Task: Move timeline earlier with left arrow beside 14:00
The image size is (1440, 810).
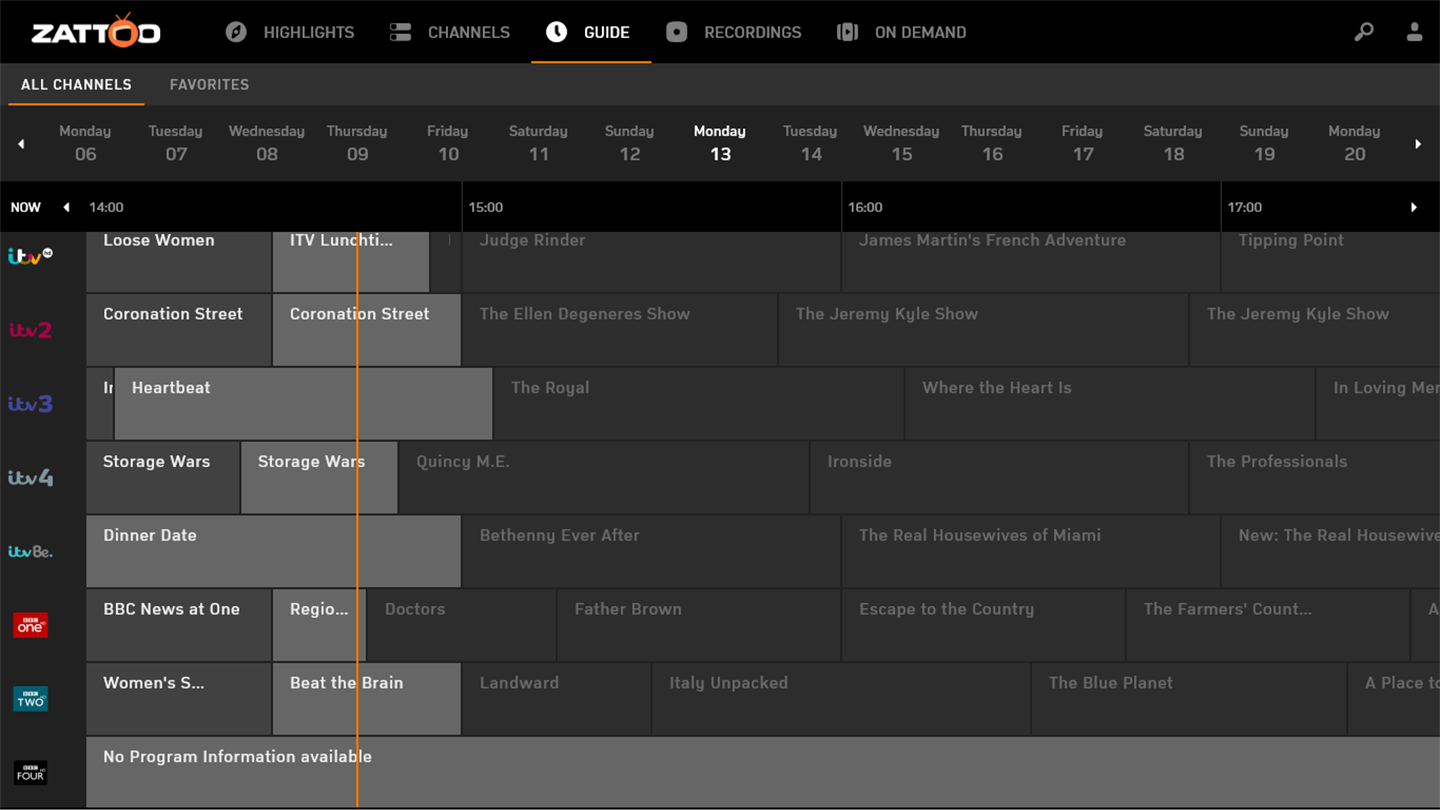Action: tap(66, 207)
